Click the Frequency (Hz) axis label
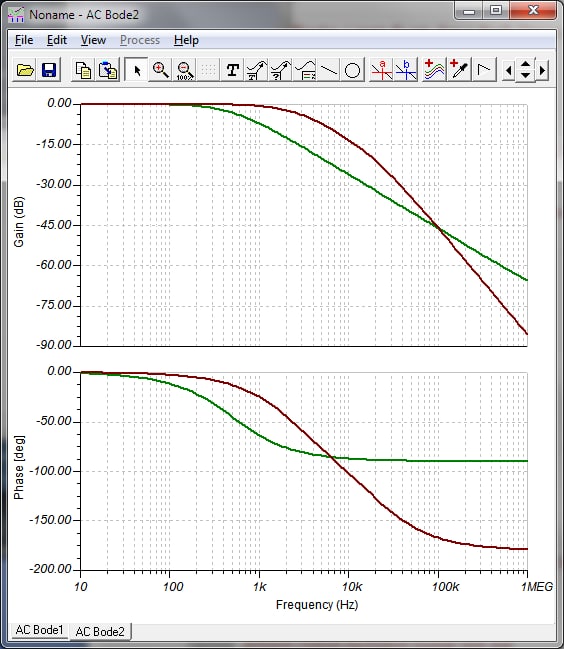Screen dimensions: 564x649 (317, 605)
